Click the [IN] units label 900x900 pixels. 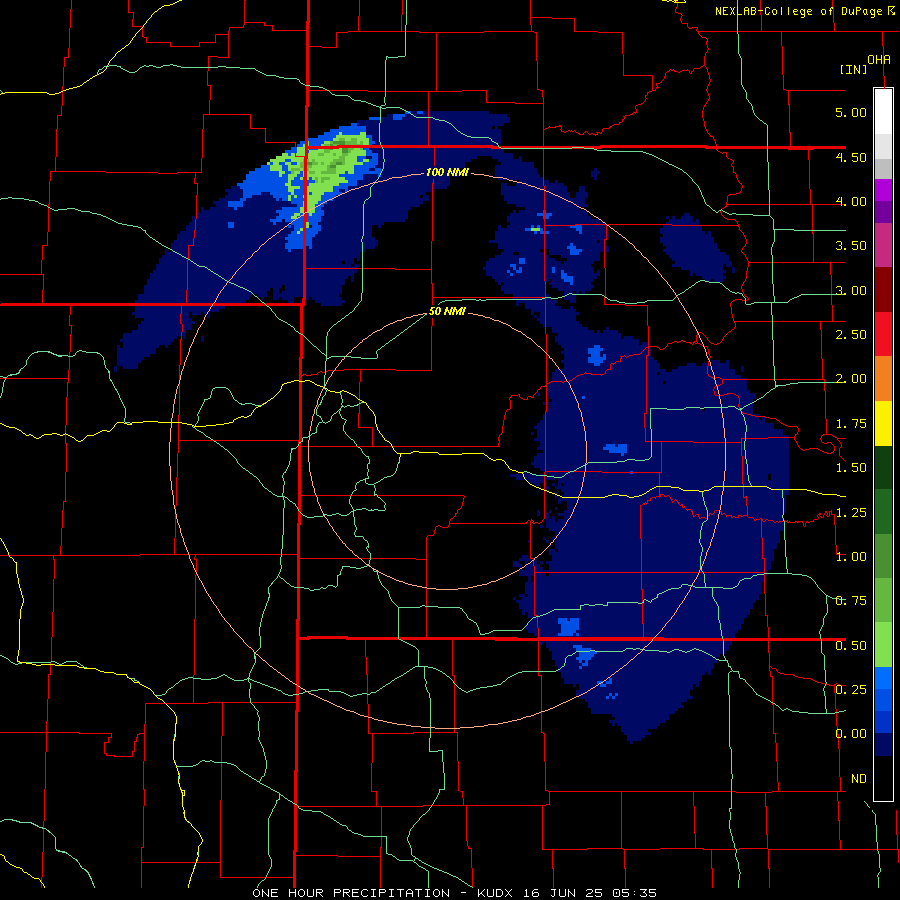(853, 69)
